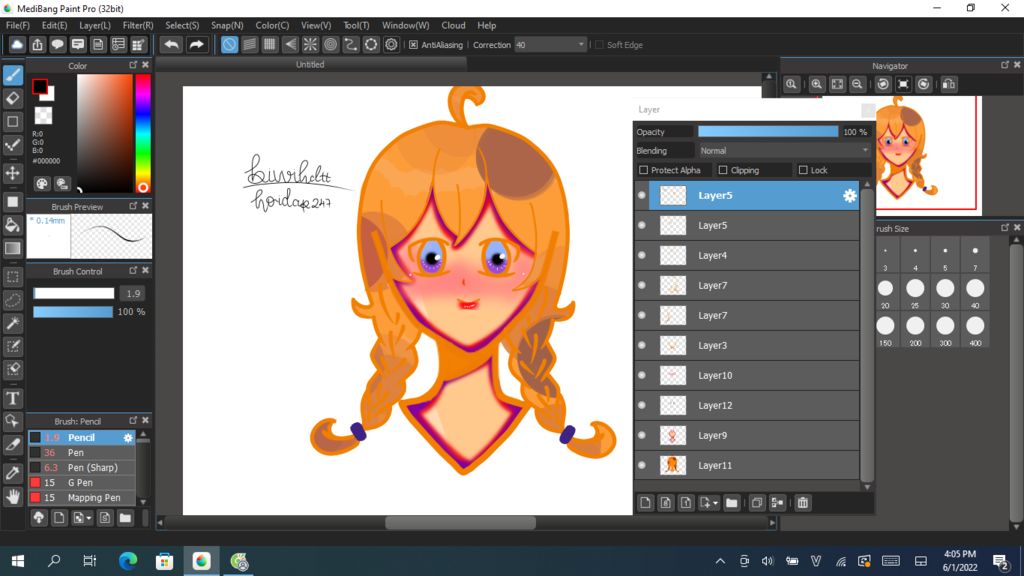Enable radial snap guide
This screenshot has width=1024, height=576.
point(310,44)
